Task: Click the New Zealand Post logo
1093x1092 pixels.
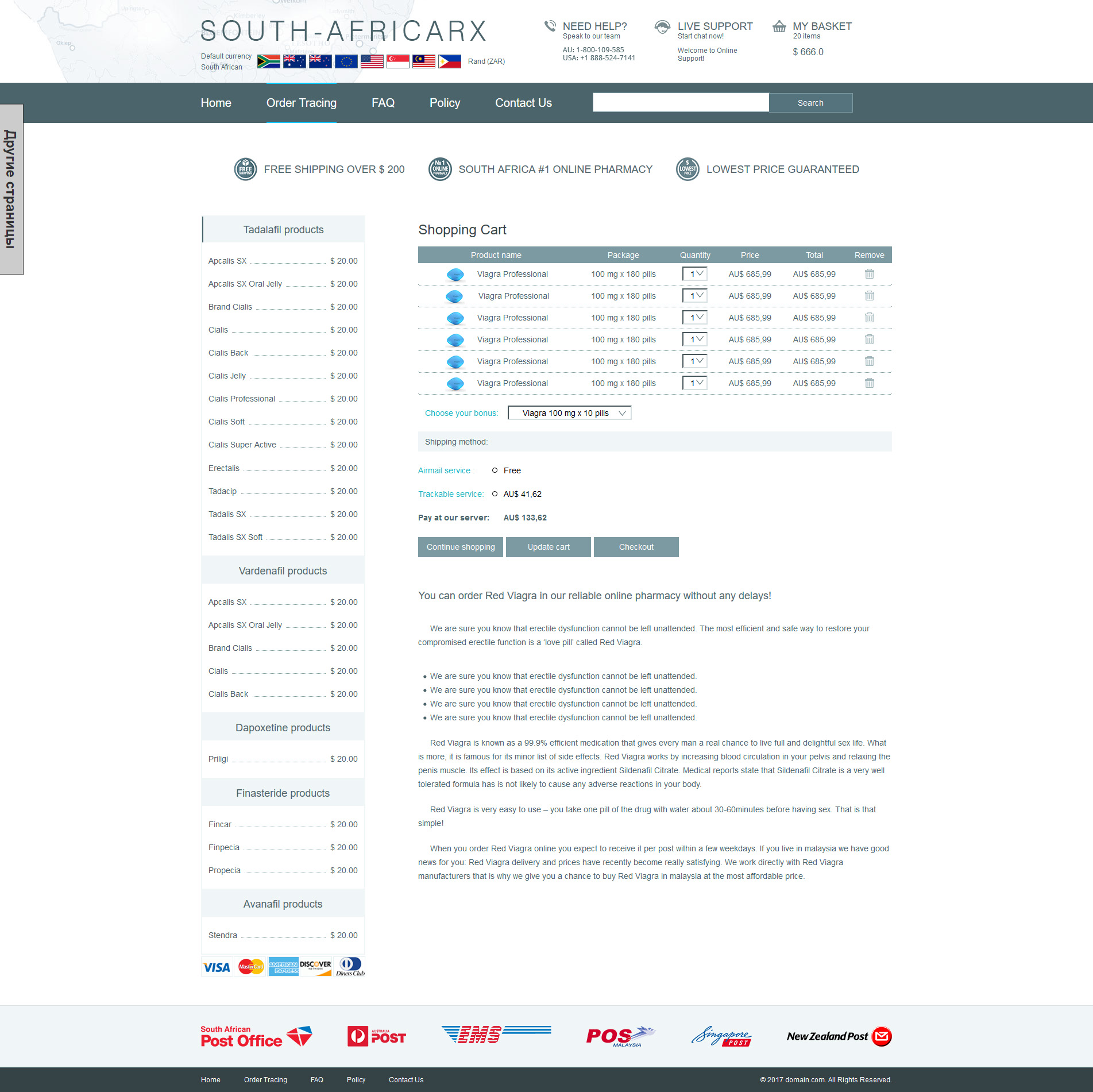Action: click(x=839, y=1036)
